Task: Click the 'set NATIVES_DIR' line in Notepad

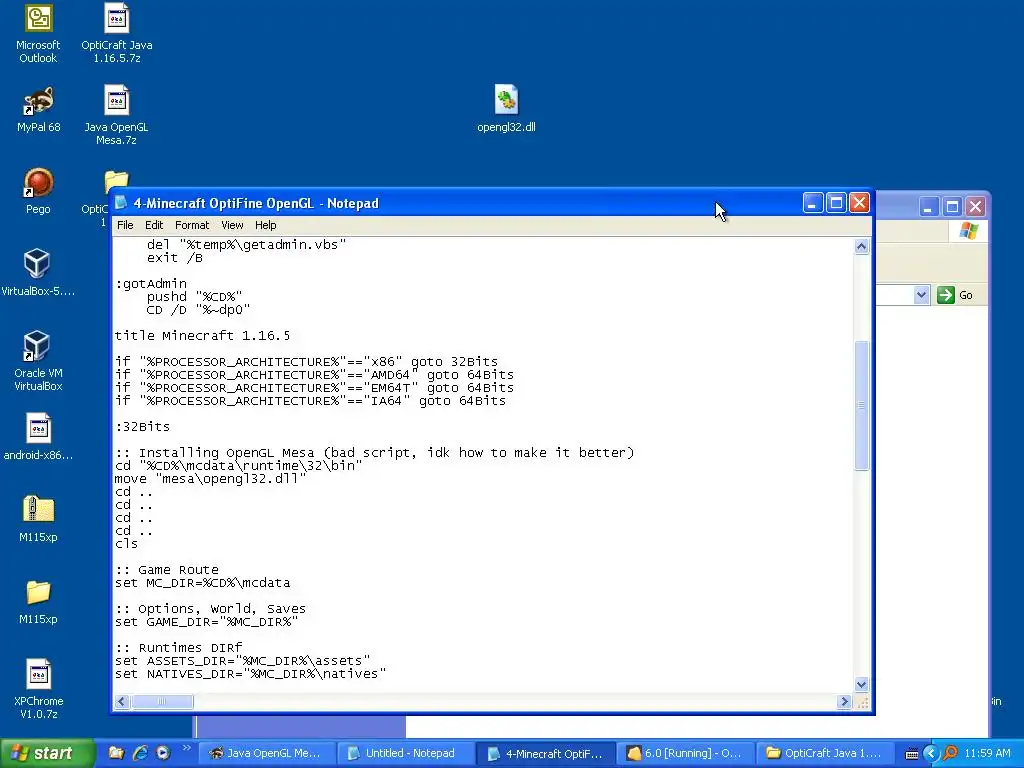Action: pos(251,673)
